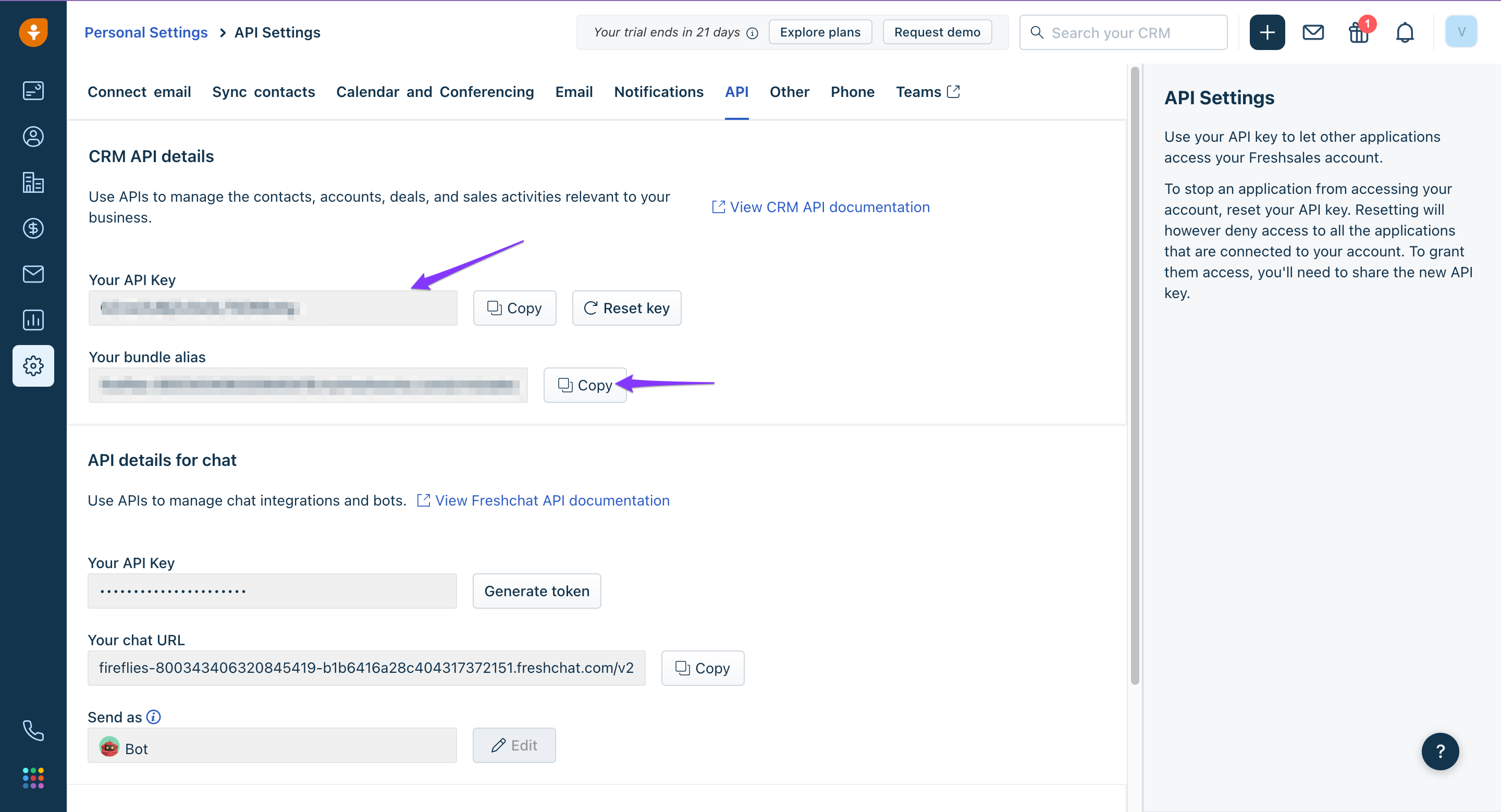This screenshot has width=1501, height=812.
Task: Open the Reports chart icon in sidebar
Action: (33, 320)
